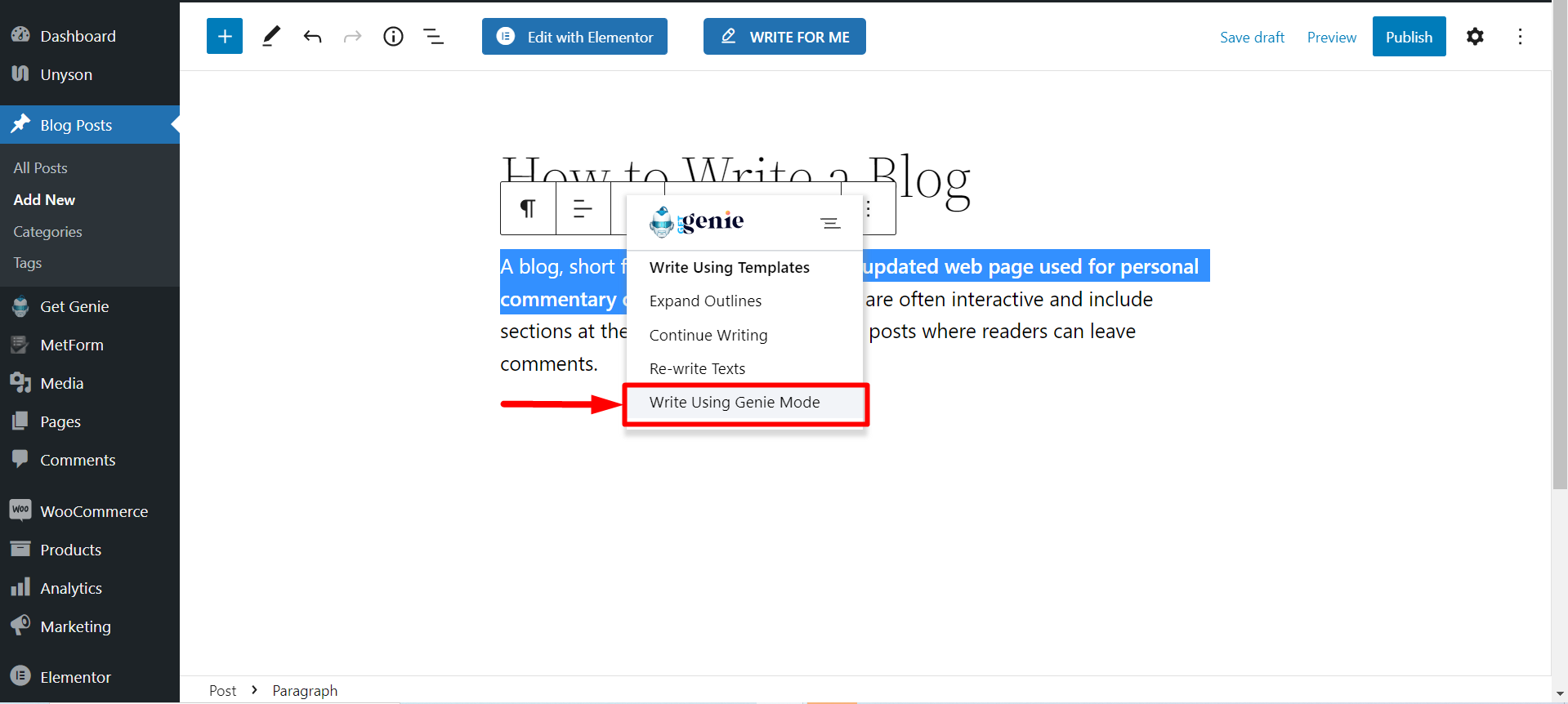Screen dimensions: 1568x704
Task: Open settings gear icon in top bar
Action: tap(1475, 37)
